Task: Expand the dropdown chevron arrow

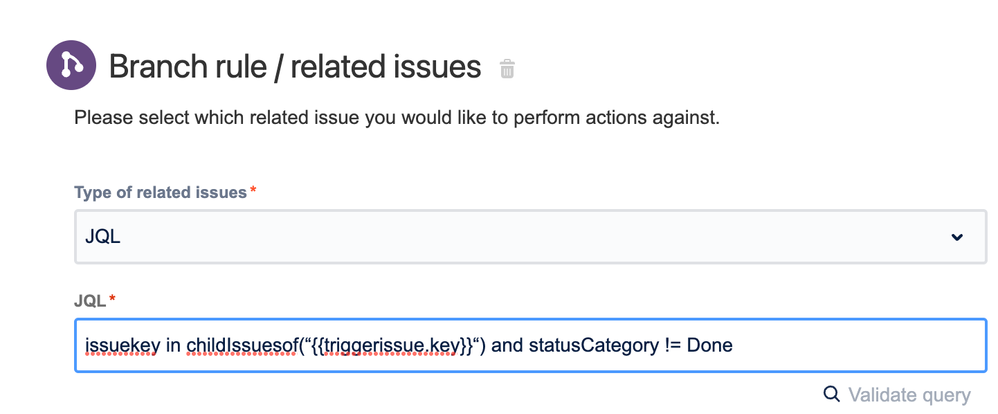Action: point(957,237)
